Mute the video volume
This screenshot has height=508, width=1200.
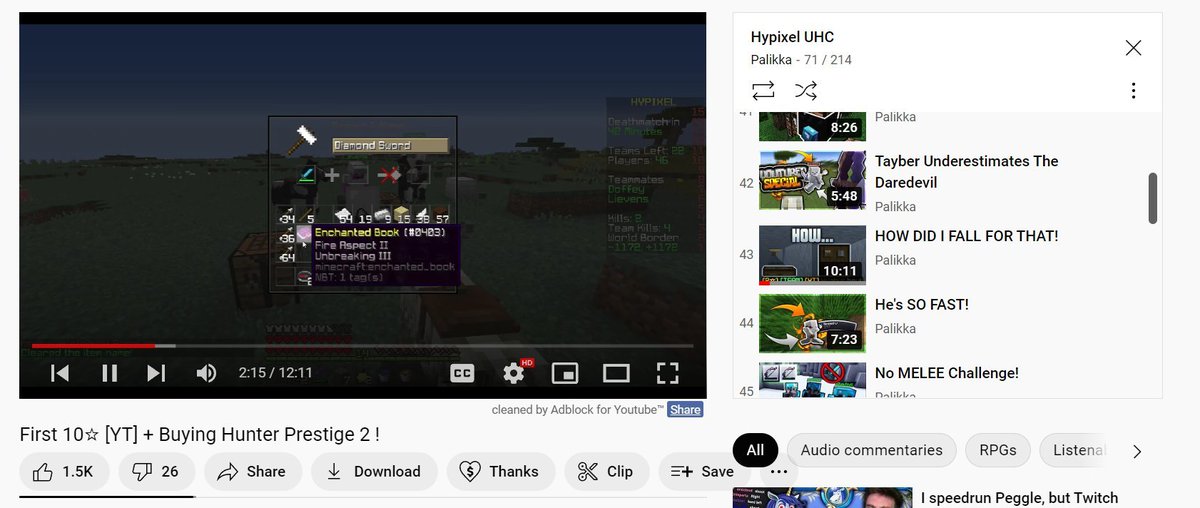[x=206, y=373]
